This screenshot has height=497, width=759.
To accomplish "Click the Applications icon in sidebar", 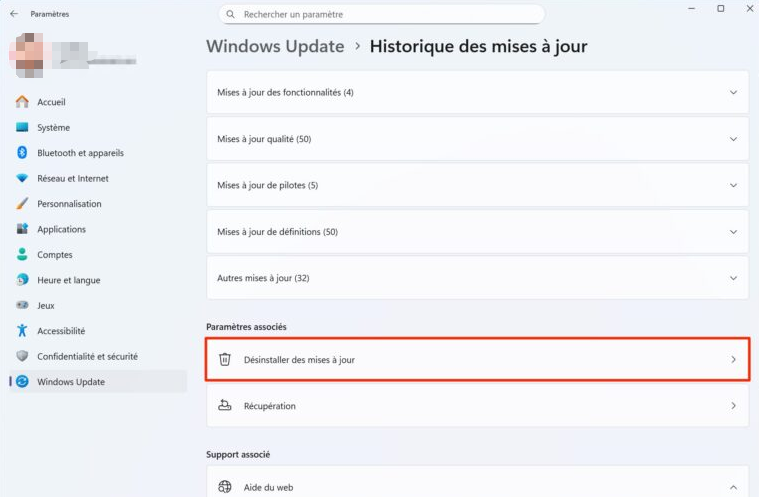I will (22, 229).
